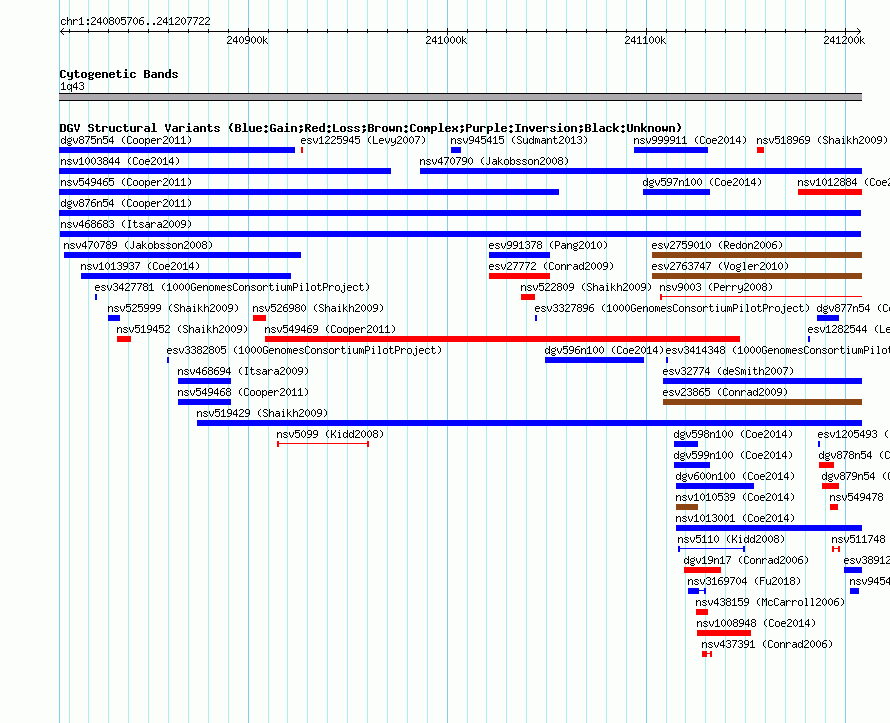
Task: Click nsv1013937 (Coe2014) label
Action: click(140, 266)
